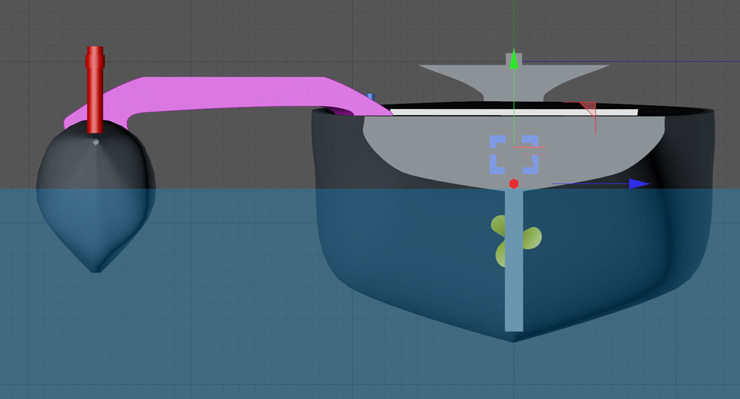The image size is (740, 399).
Task: Click the blue Z-axis gizmo arrow
Action: 639,184
